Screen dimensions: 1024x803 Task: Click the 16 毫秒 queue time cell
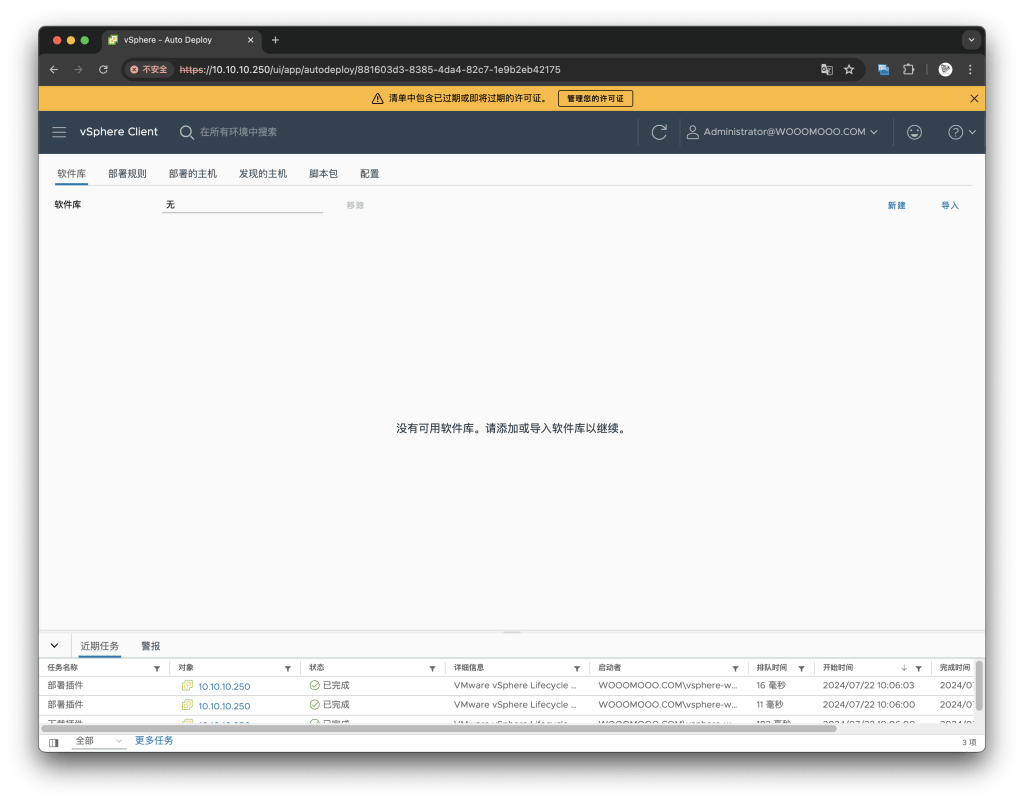pyautogui.click(x=771, y=685)
